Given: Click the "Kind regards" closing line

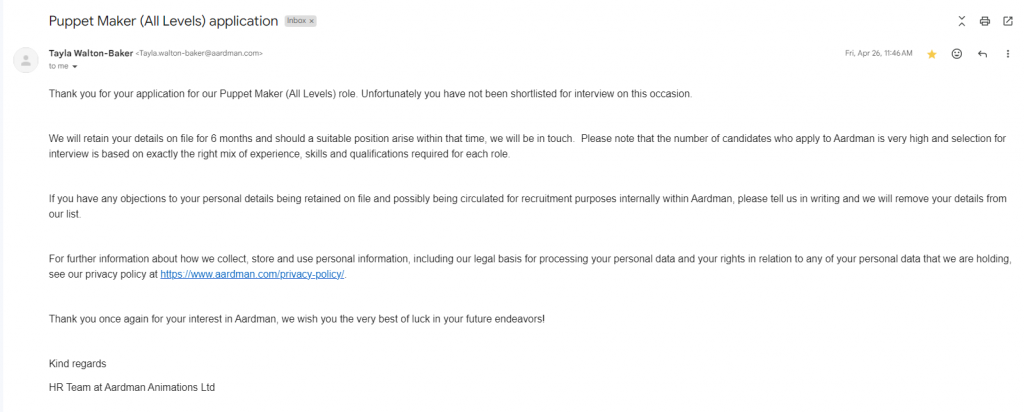Looking at the screenshot, I should 78,364.
